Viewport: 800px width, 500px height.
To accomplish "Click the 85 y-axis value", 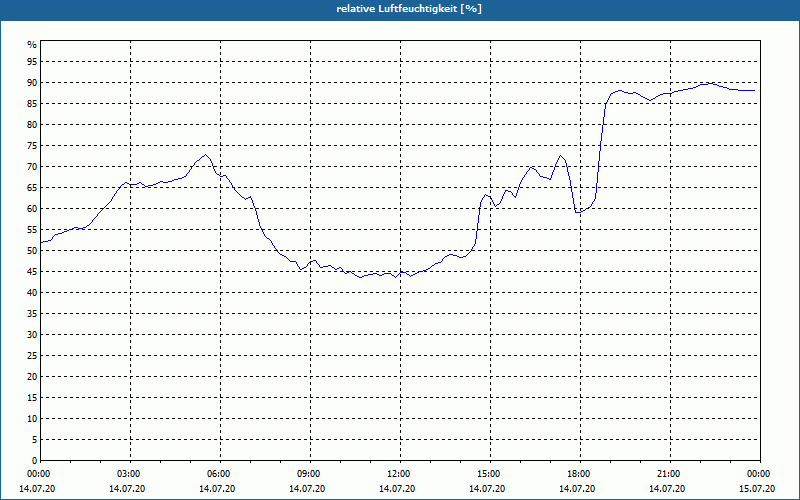I will tap(32, 104).
